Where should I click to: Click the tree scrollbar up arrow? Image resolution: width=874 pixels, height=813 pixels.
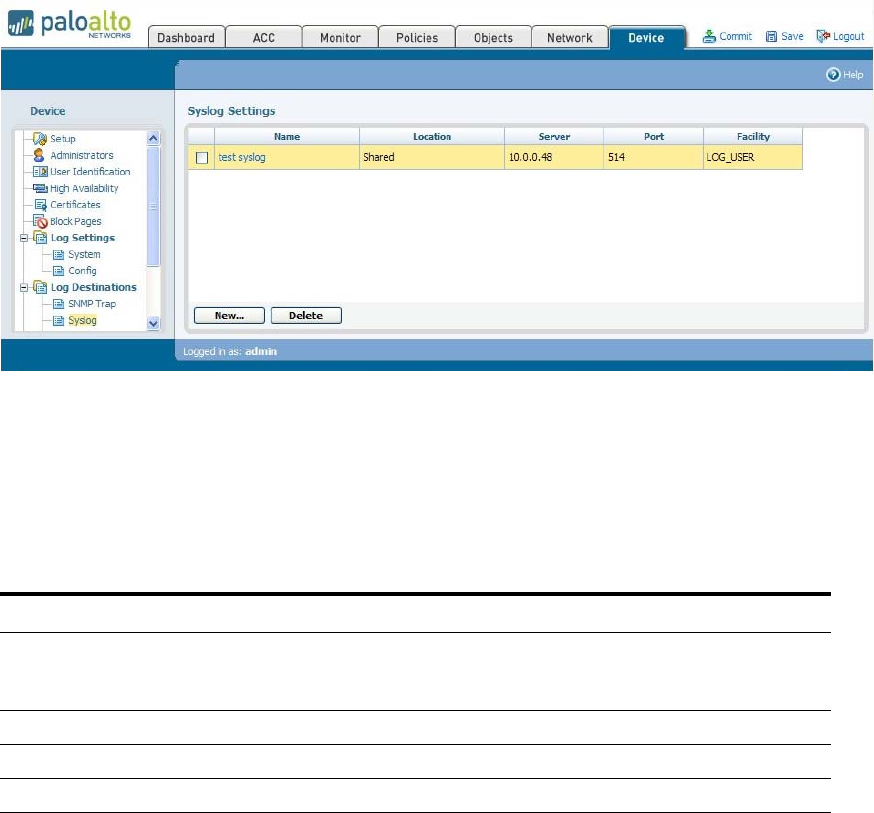(153, 138)
